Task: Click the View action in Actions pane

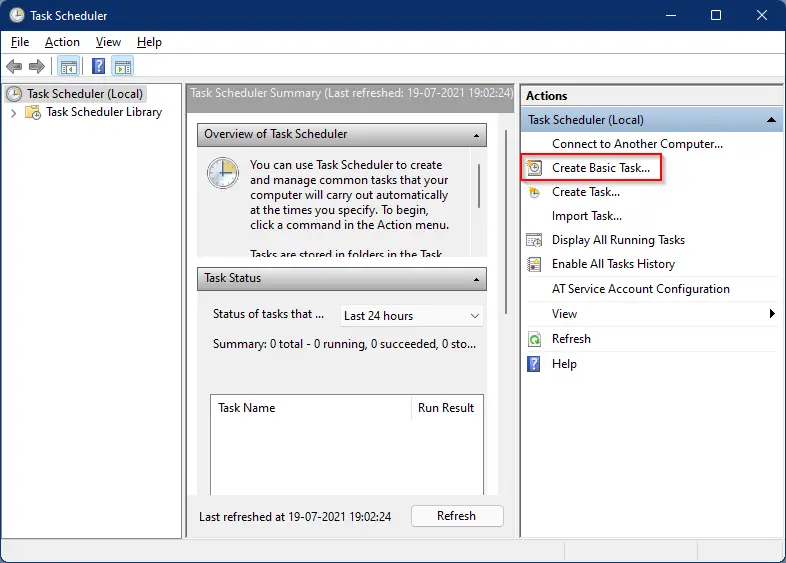Action: 564,314
